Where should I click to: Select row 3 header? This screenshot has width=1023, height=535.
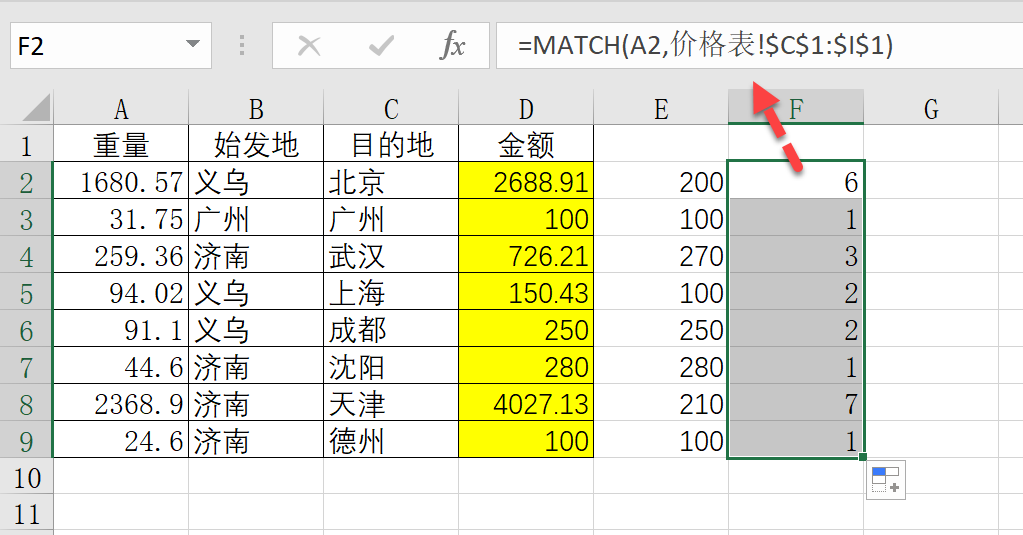(x=26, y=218)
